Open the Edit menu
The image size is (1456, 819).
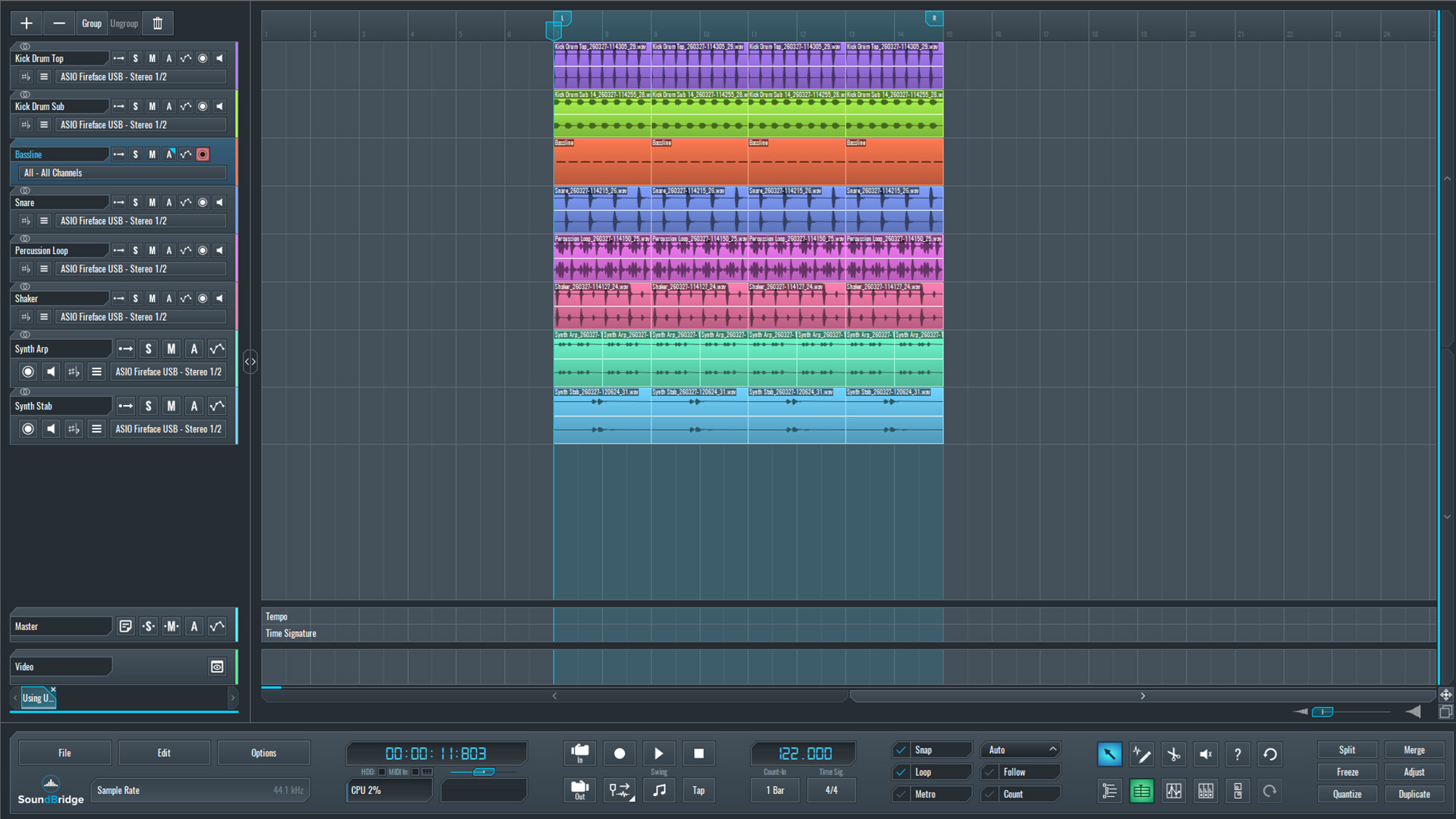point(164,753)
